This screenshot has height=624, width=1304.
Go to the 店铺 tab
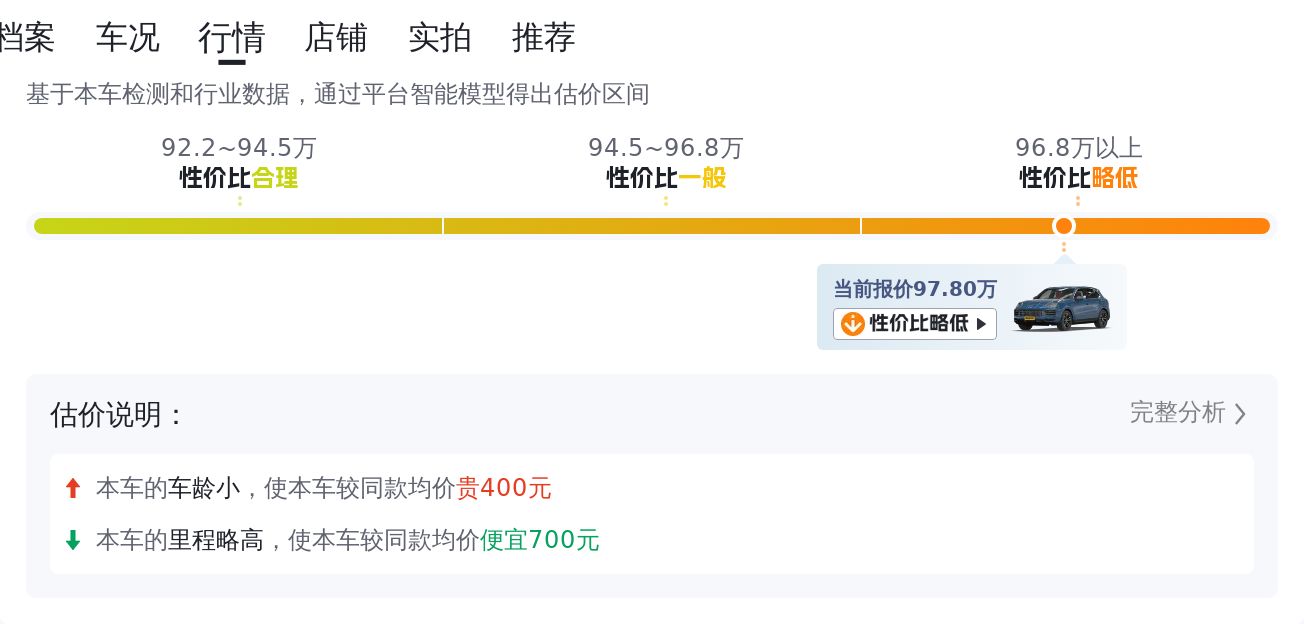point(335,38)
